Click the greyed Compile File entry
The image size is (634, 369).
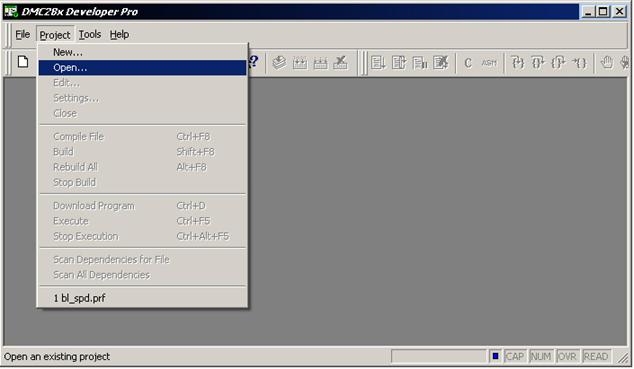click(x=142, y=137)
